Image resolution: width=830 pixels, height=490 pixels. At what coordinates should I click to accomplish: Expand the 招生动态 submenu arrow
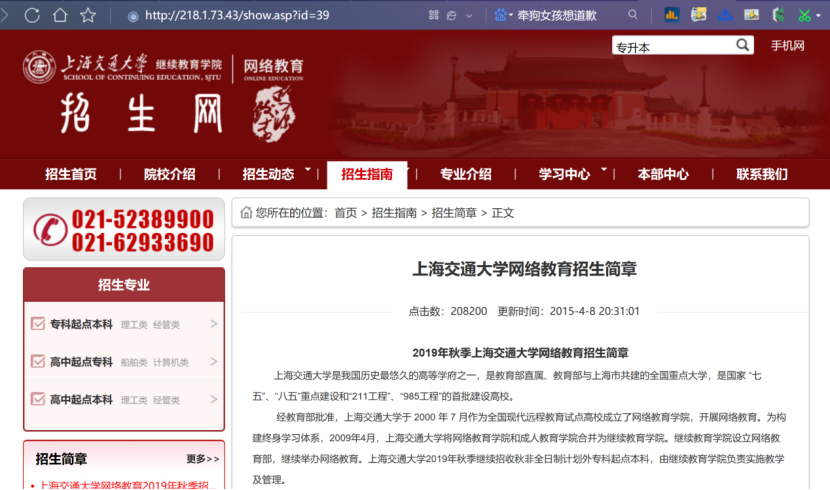308,169
